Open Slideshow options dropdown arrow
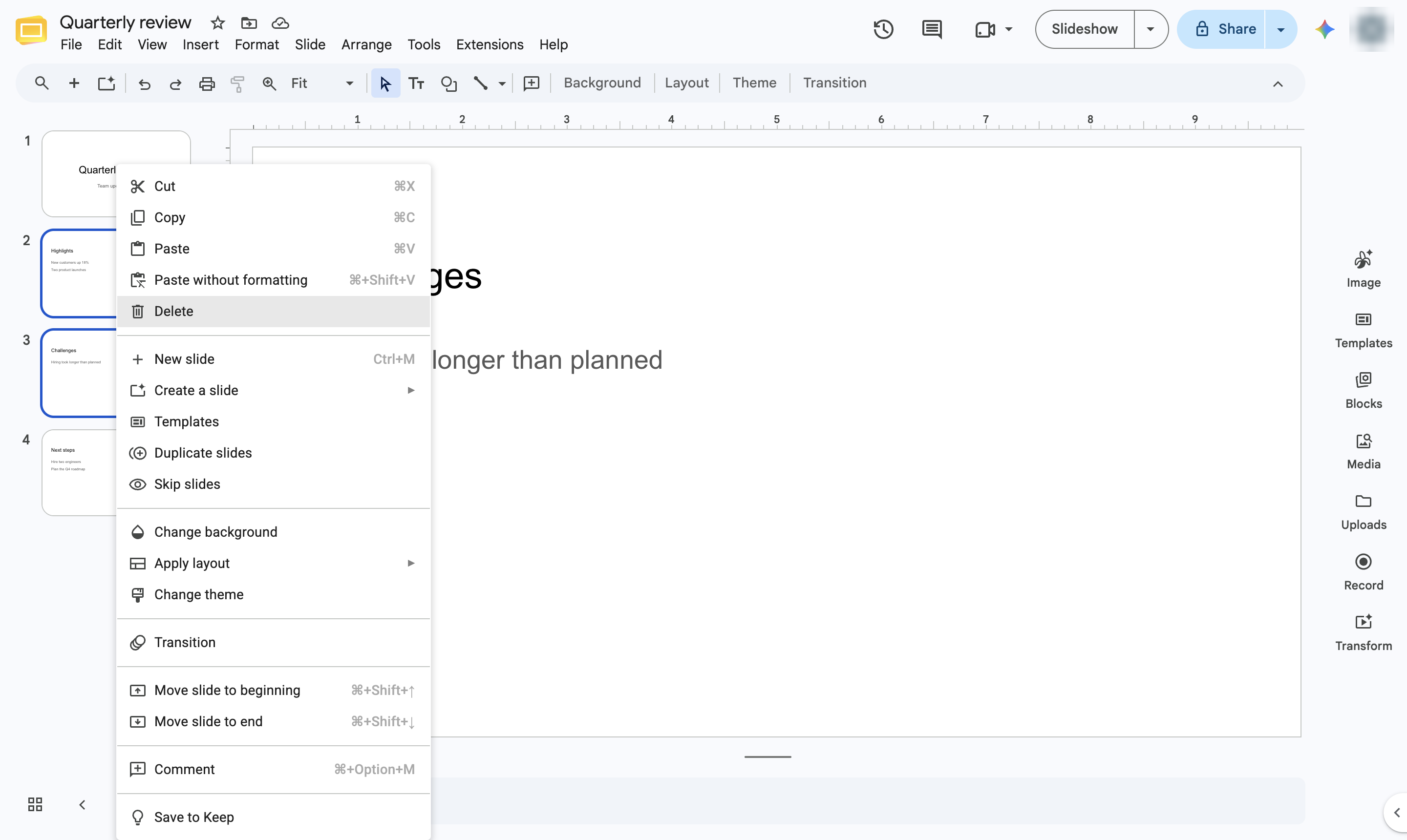This screenshot has width=1407, height=840. pyautogui.click(x=1150, y=29)
